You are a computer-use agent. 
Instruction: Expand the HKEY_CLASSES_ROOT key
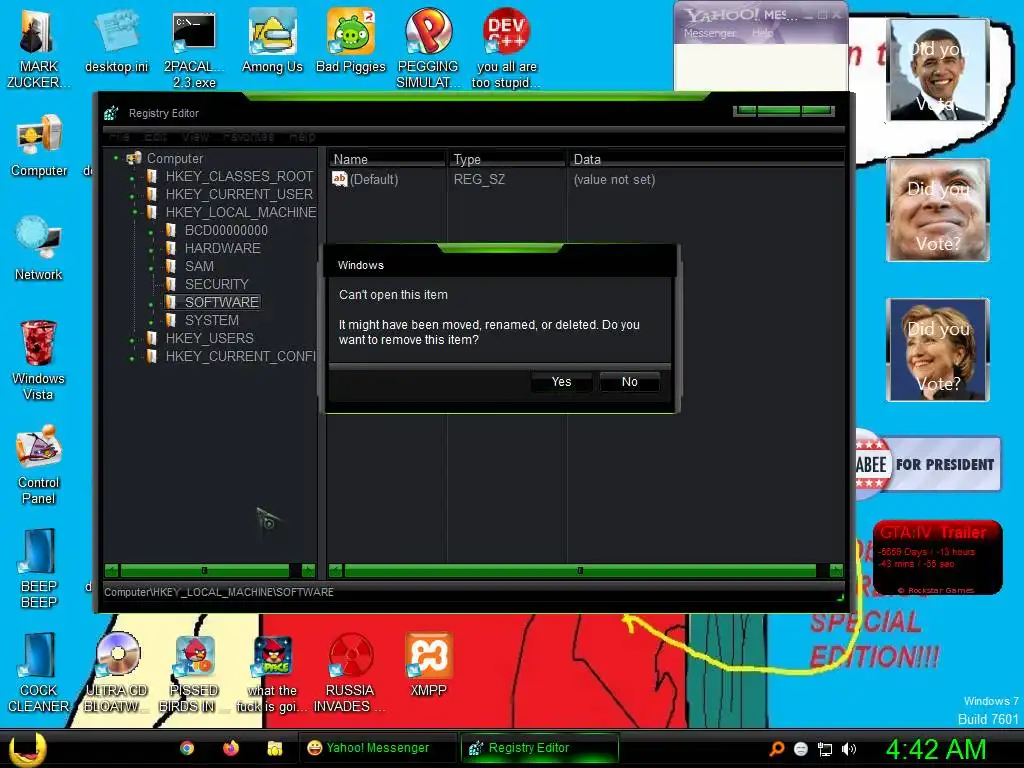tap(133, 178)
